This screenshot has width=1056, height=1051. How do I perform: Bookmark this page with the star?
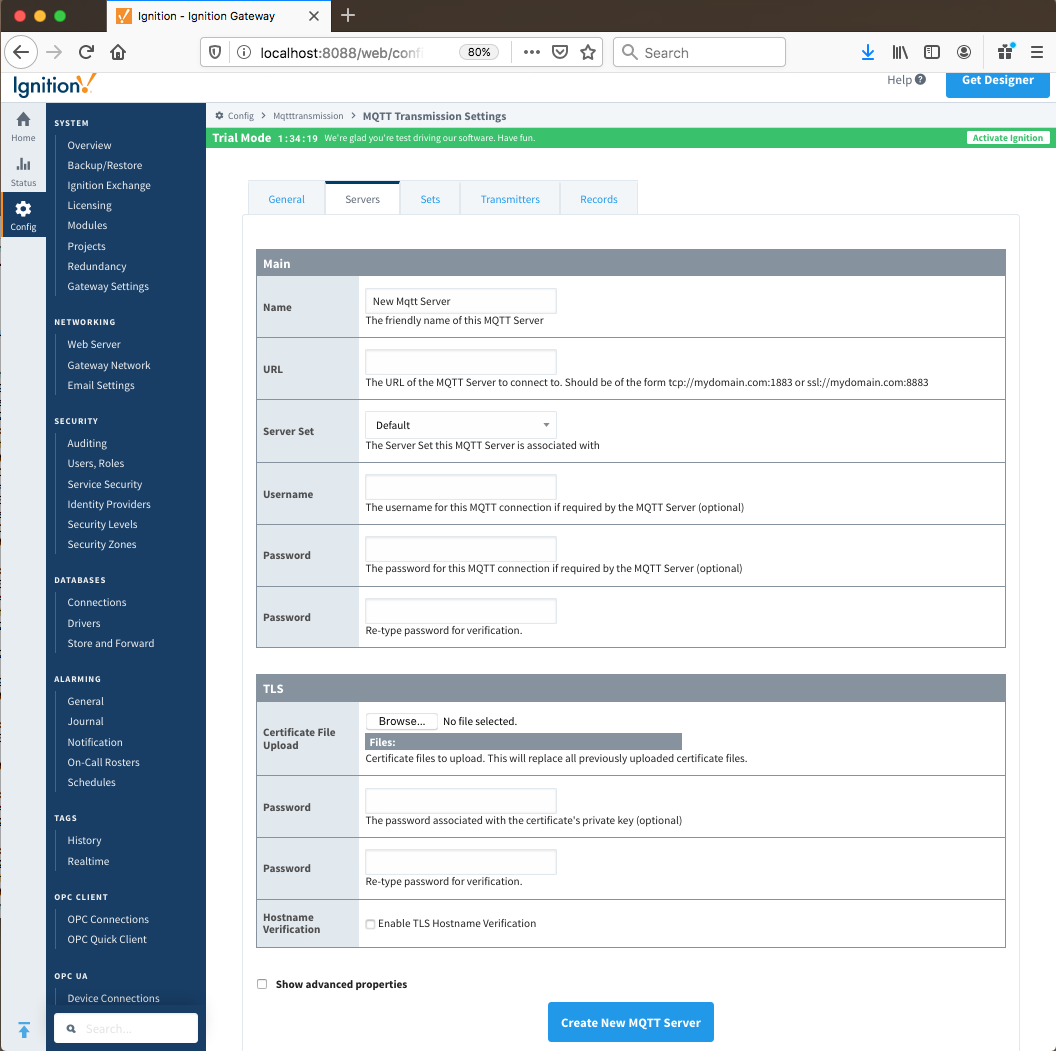coord(588,52)
